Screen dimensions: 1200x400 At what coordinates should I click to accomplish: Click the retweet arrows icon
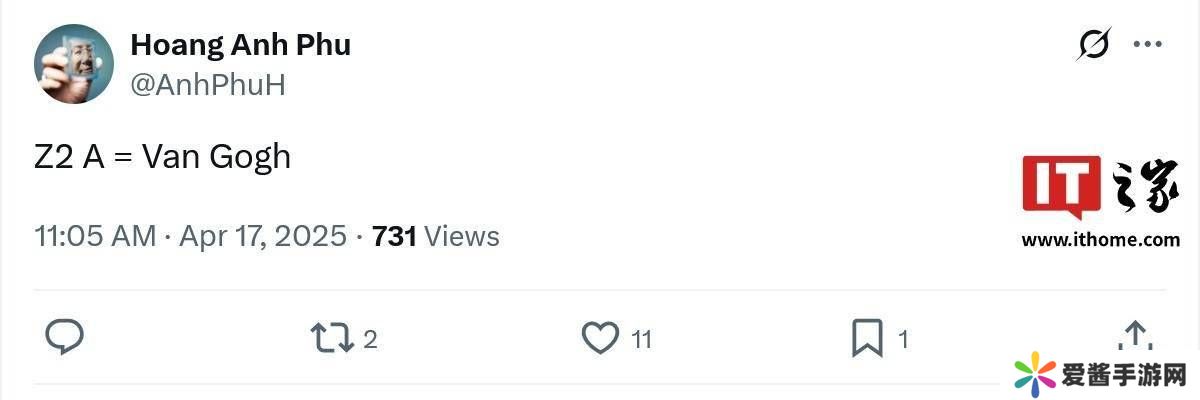331,338
